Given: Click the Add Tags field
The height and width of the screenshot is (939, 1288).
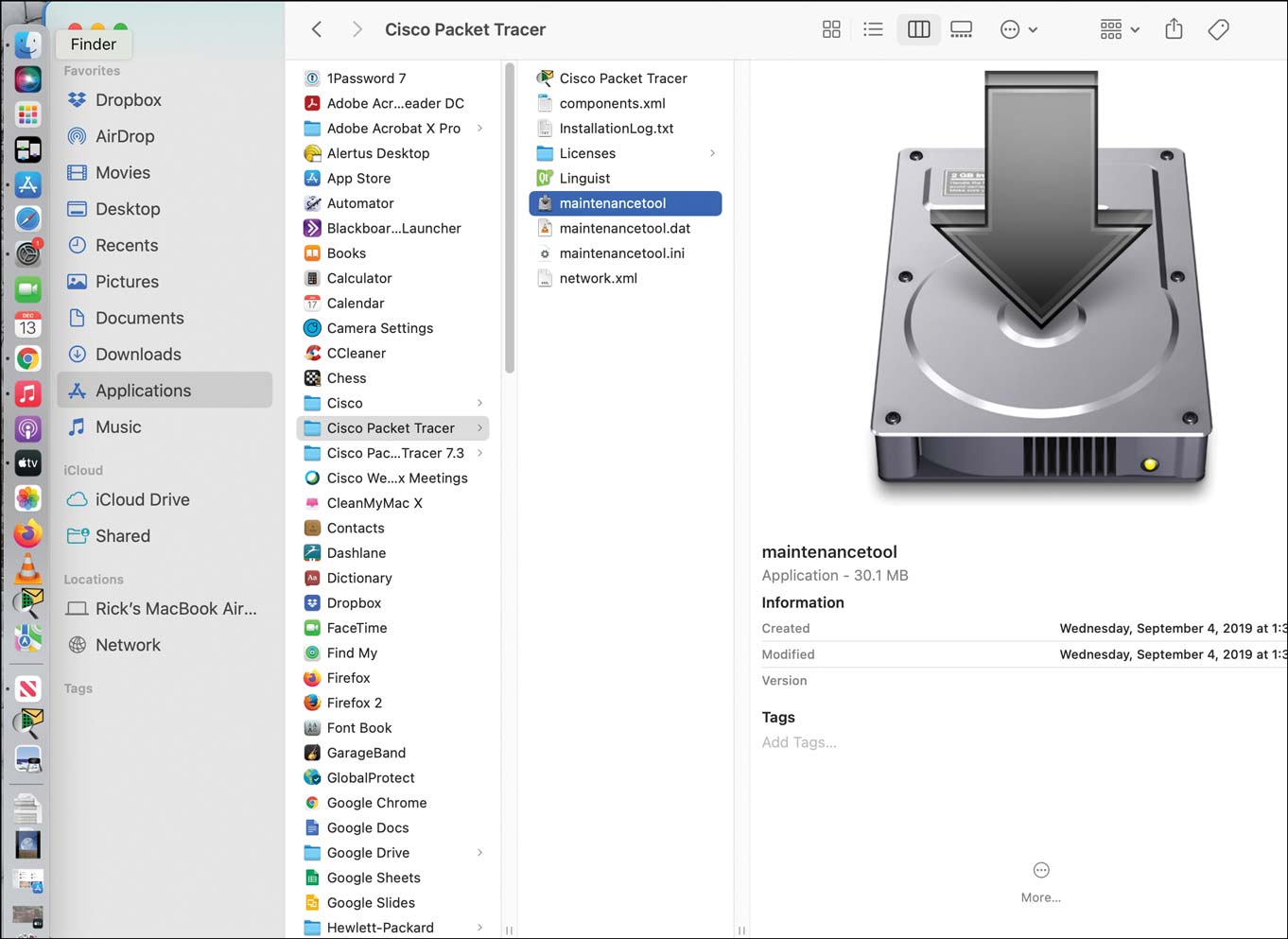Looking at the screenshot, I should click(x=799, y=742).
